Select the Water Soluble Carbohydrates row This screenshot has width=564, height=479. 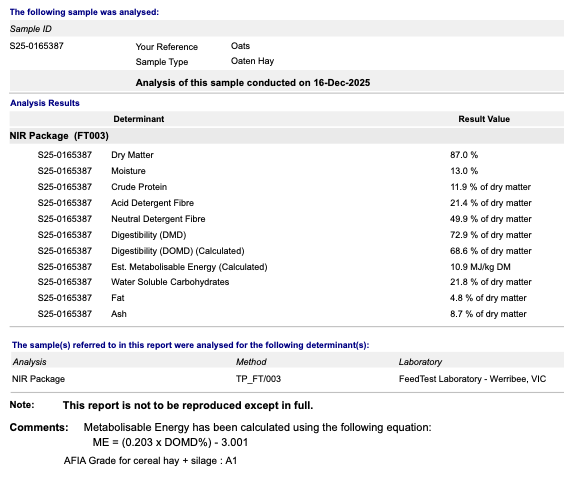(286, 282)
